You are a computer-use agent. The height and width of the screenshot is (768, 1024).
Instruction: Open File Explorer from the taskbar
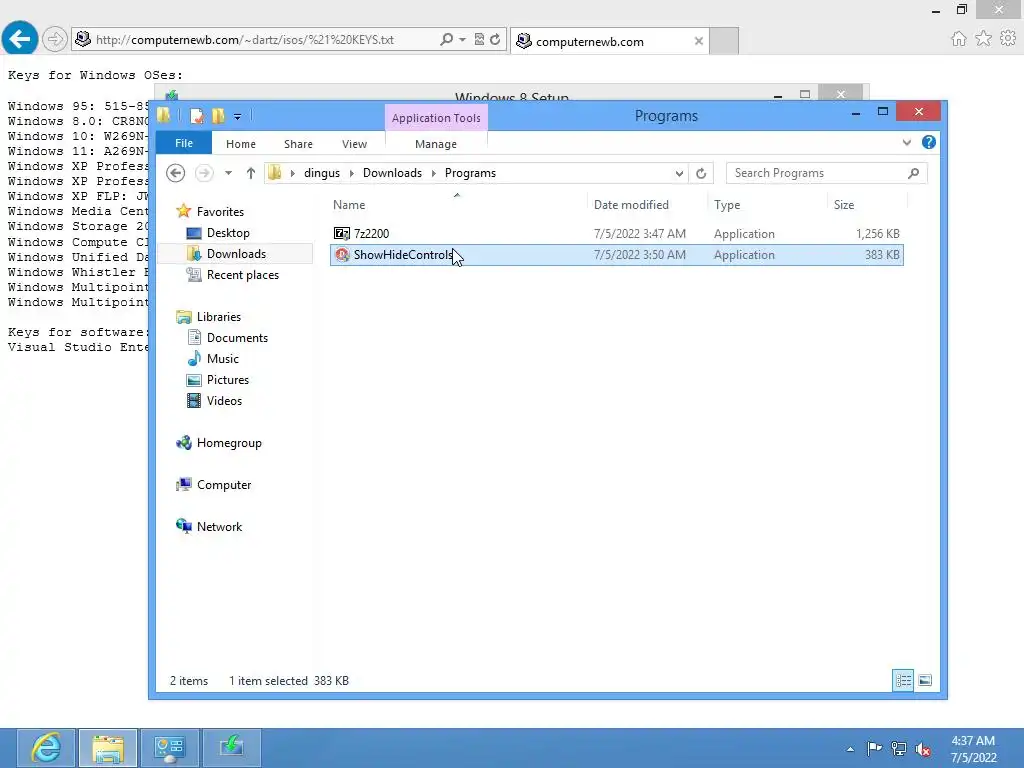coord(108,748)
